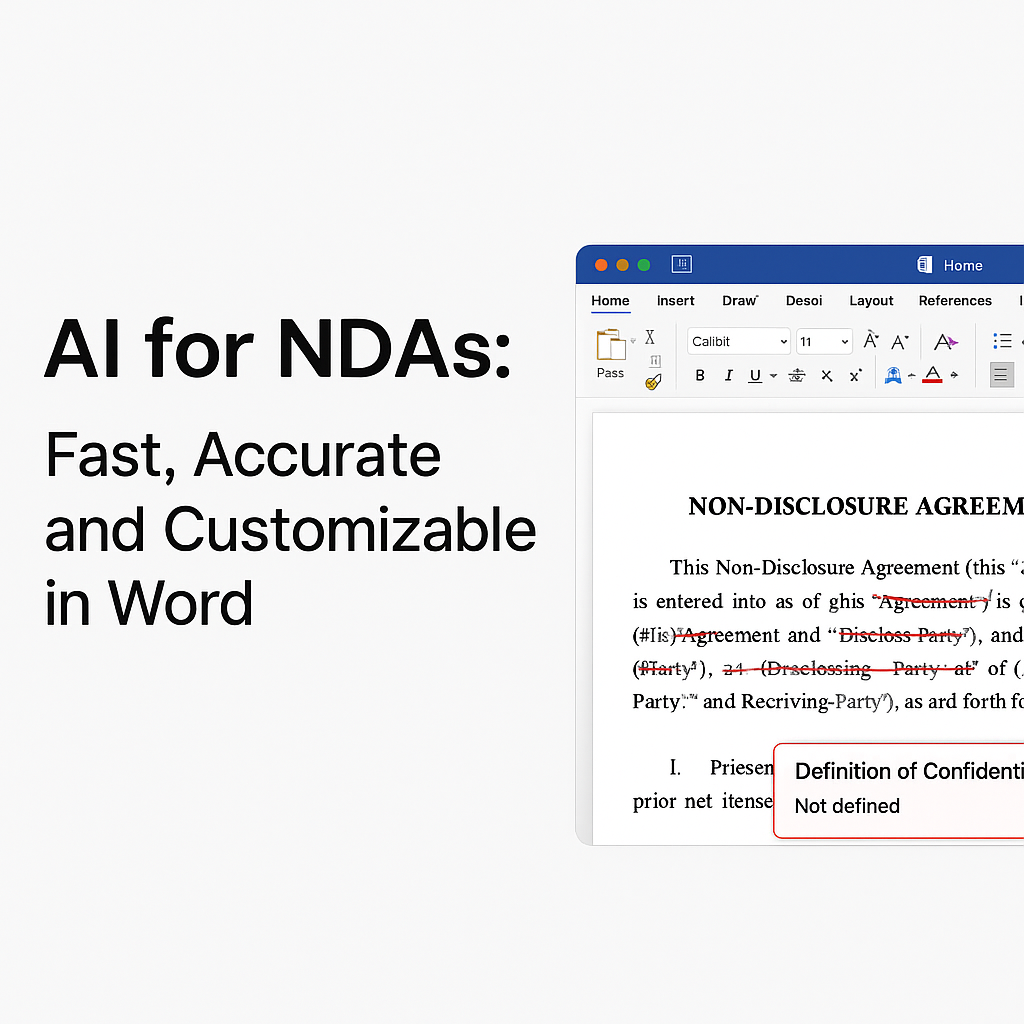Click the document icon beside Home title

pyautogui.click(x=925, y=264)
